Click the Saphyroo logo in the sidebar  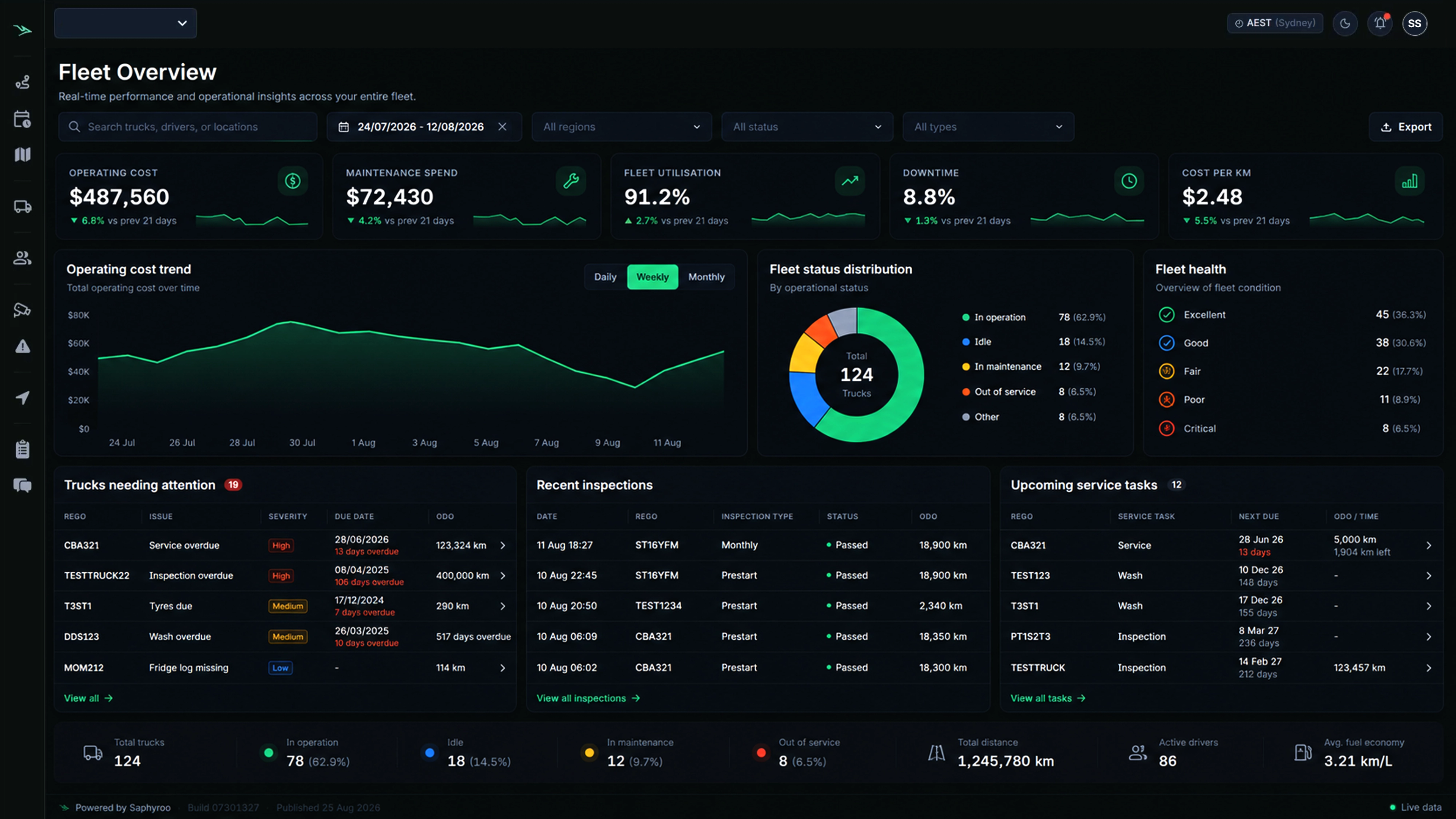[x=23, y=30]
